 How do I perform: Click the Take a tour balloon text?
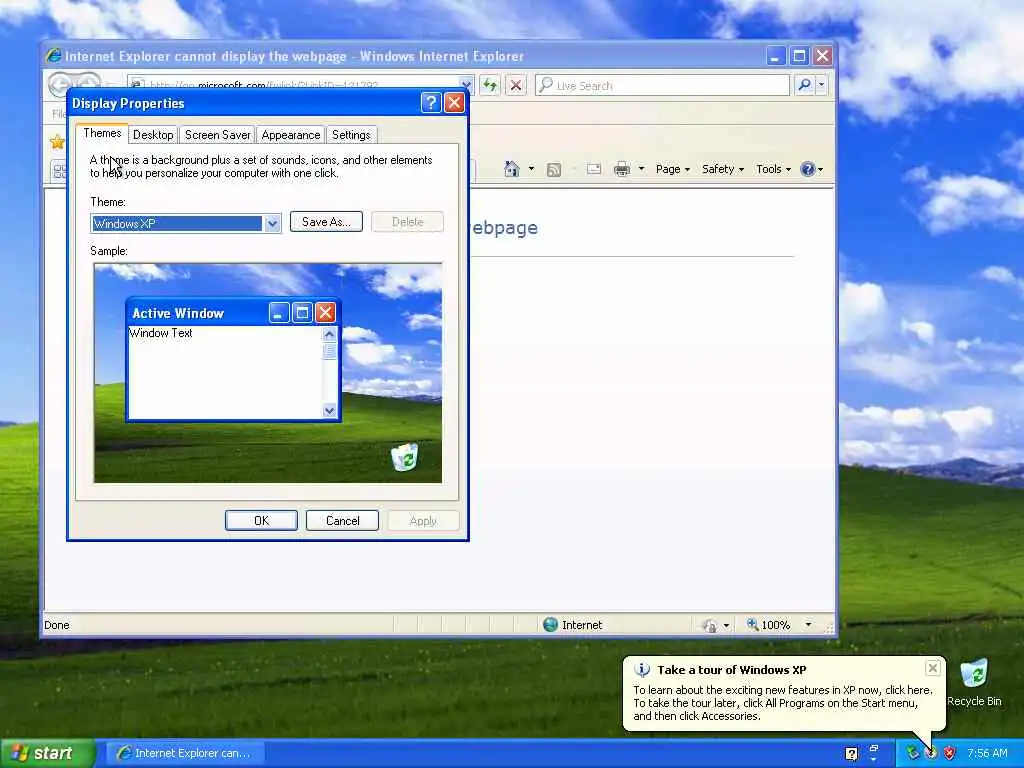[783, 703]
